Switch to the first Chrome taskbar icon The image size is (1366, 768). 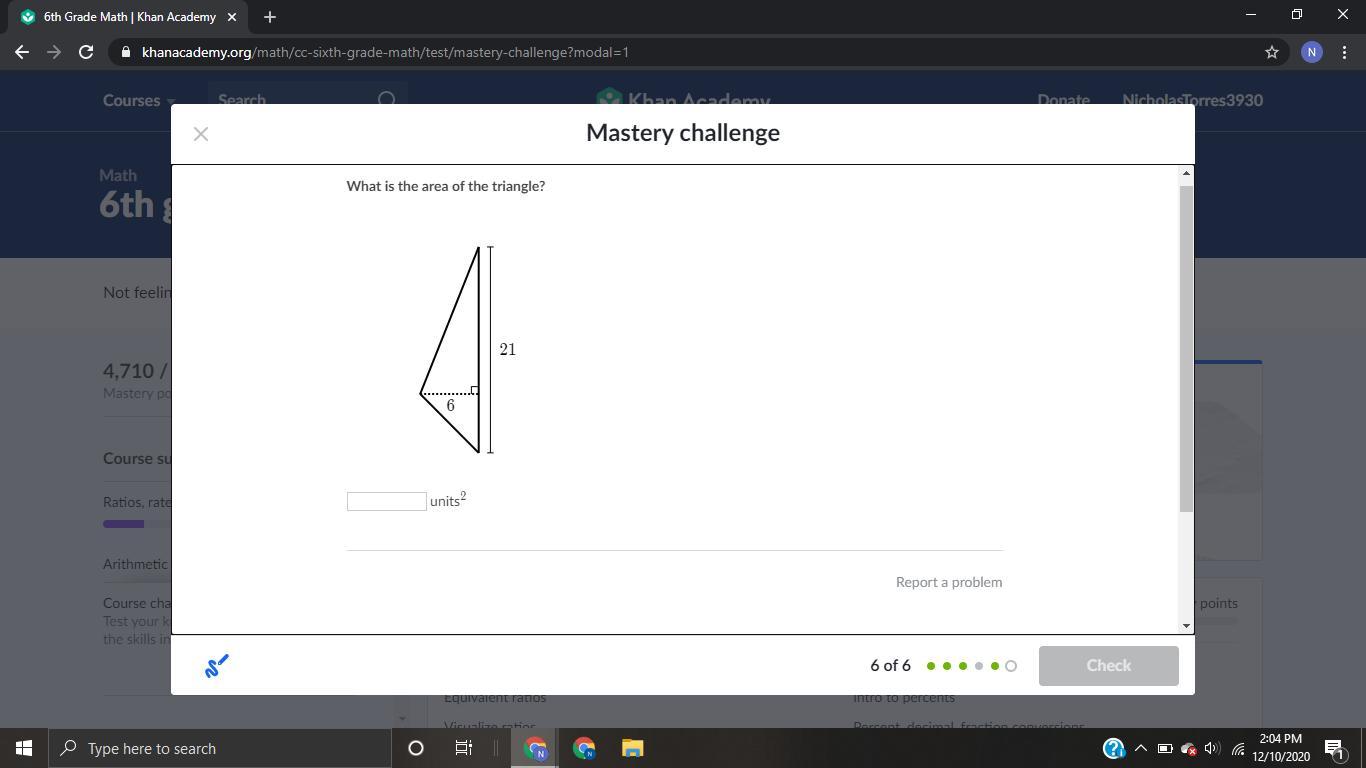click(x=536, y=748)
